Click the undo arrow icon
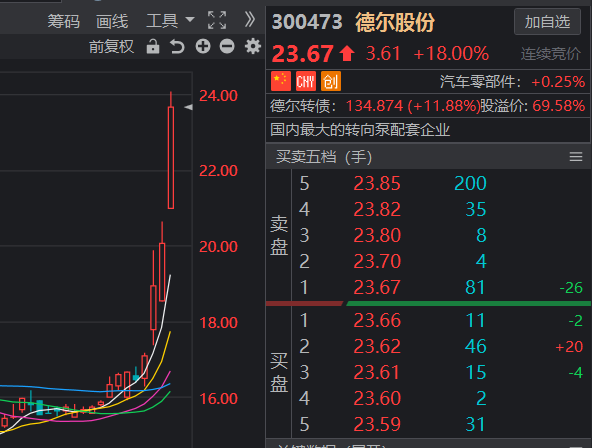Viewport: 592px width, 448px height. click(177, 46)
